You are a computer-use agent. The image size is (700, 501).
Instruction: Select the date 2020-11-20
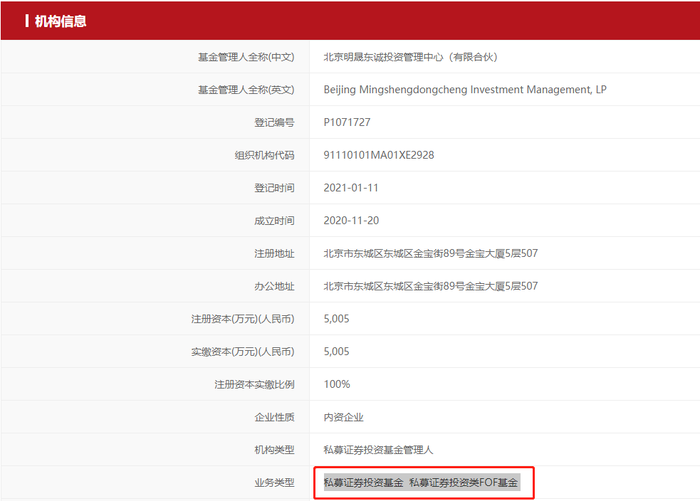point(351,221)
